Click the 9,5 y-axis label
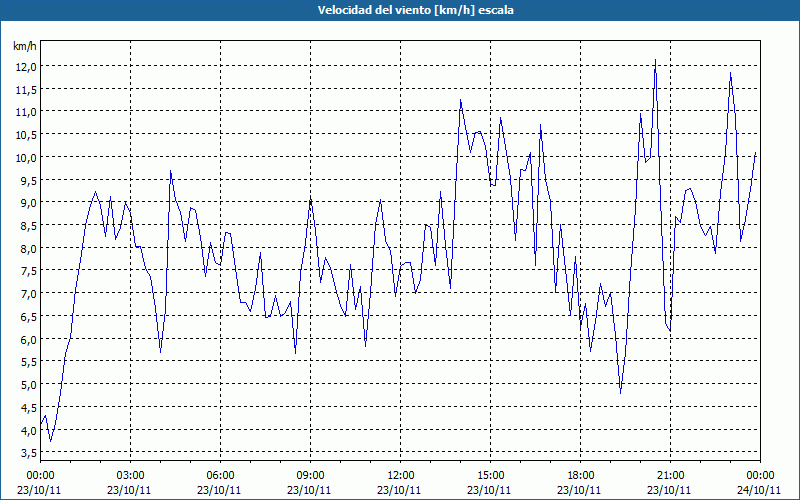 (x=28, y=180)
